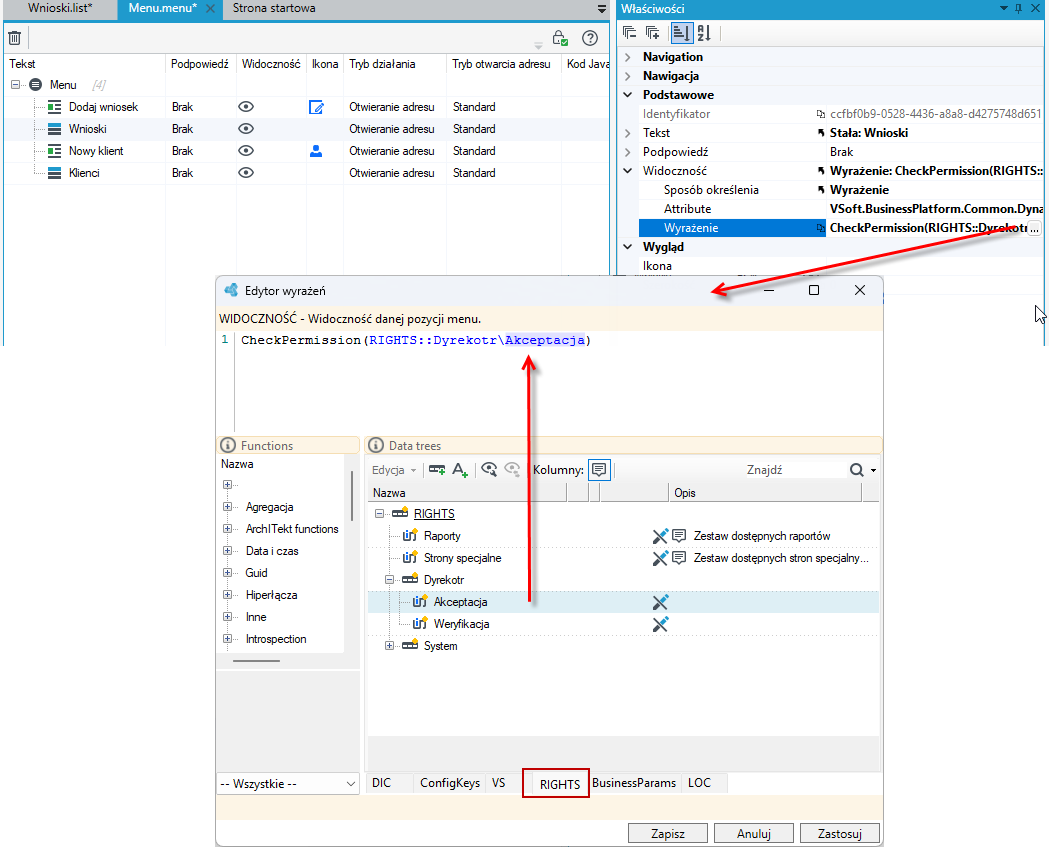The width and height of the screenshot is (1049, 857).
Task: Select categorized view icon in Właściwości toolbar
Action: click(682, 32)
